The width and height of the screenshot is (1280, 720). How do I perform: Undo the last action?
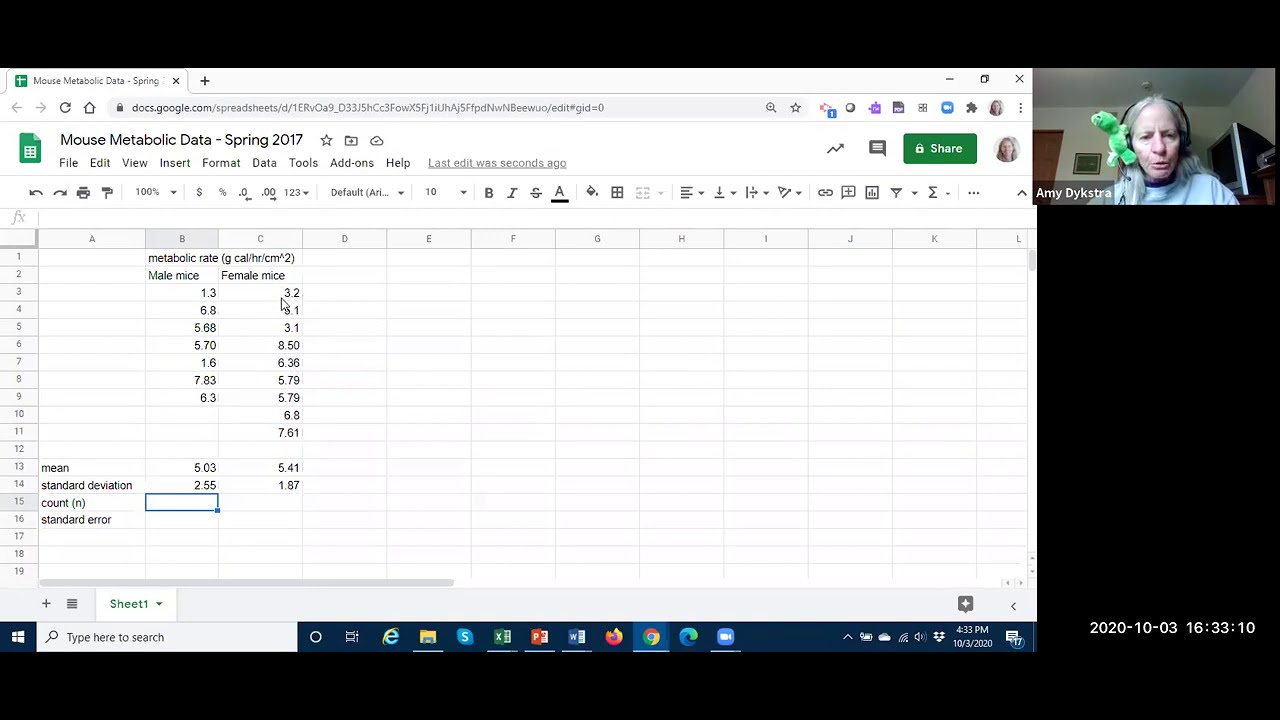36,192
